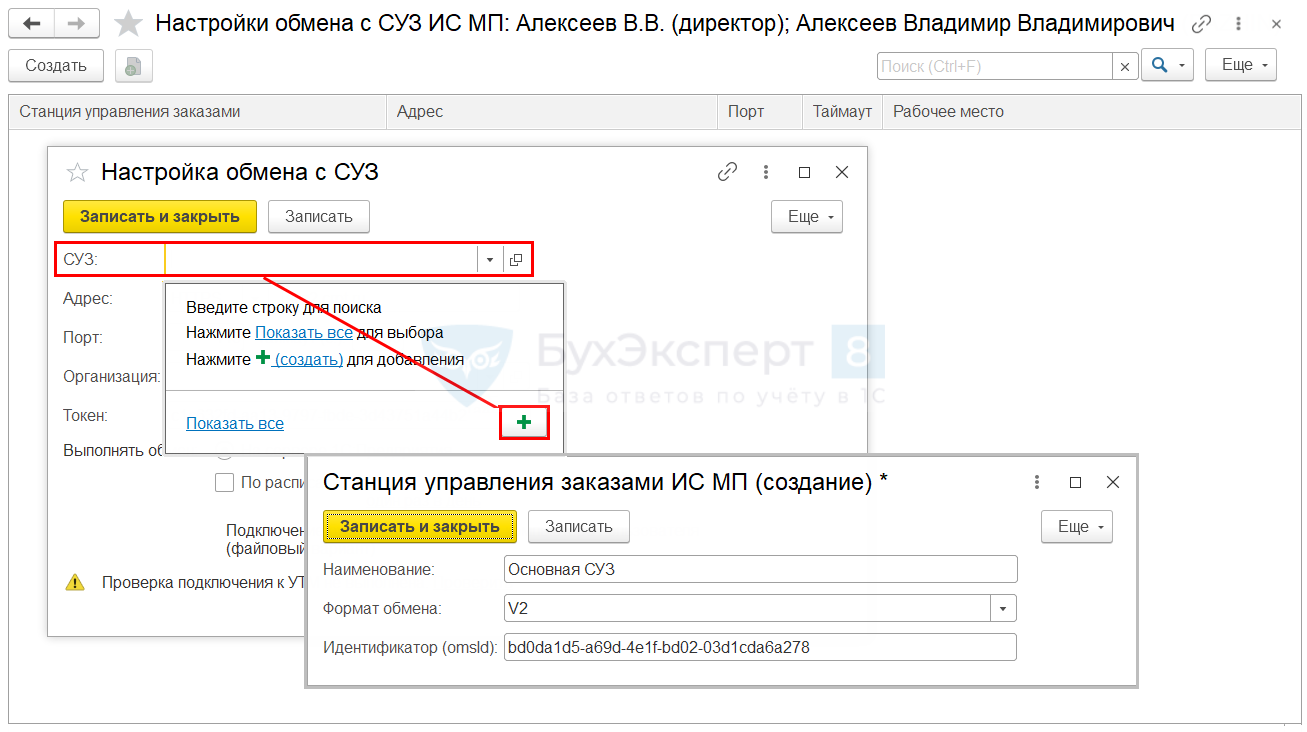Viewport: 1307px width, 732px height.
Task: Maximize the Станция управления заказами ИС МП dialog
Action: pyautogui.click(x=1075, y=482)
